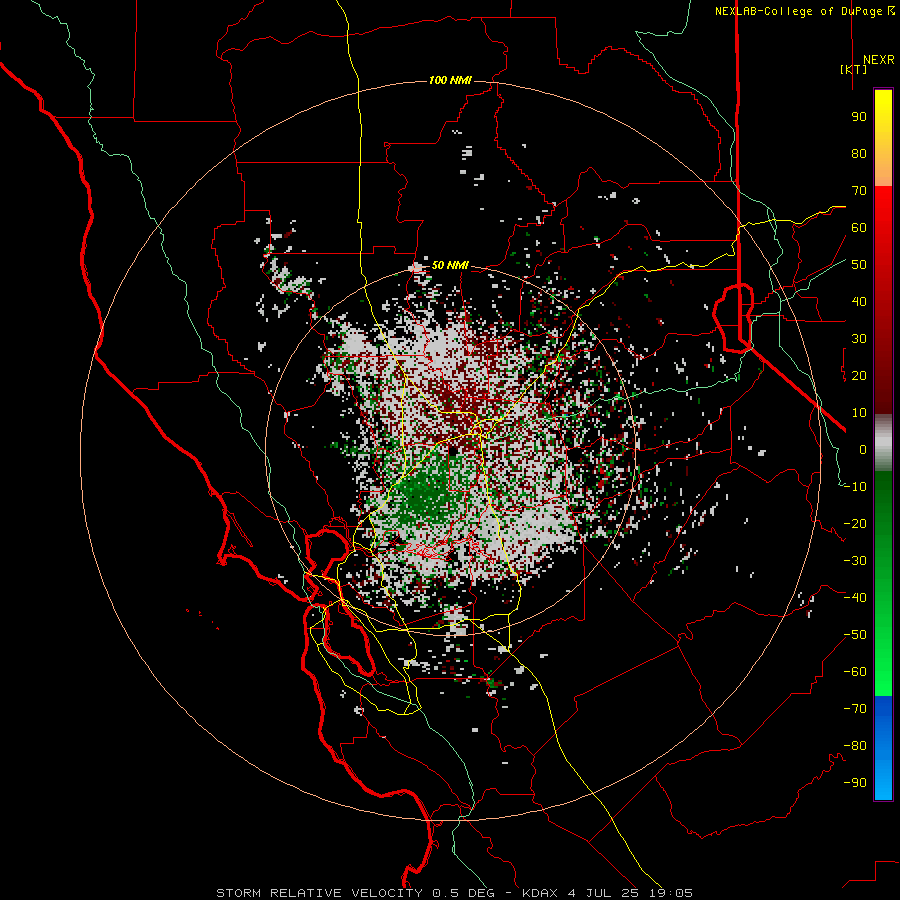Click the -70 value on the velocity scale
Viewport: 900px width, 900px height.
[x=855, y=709]
